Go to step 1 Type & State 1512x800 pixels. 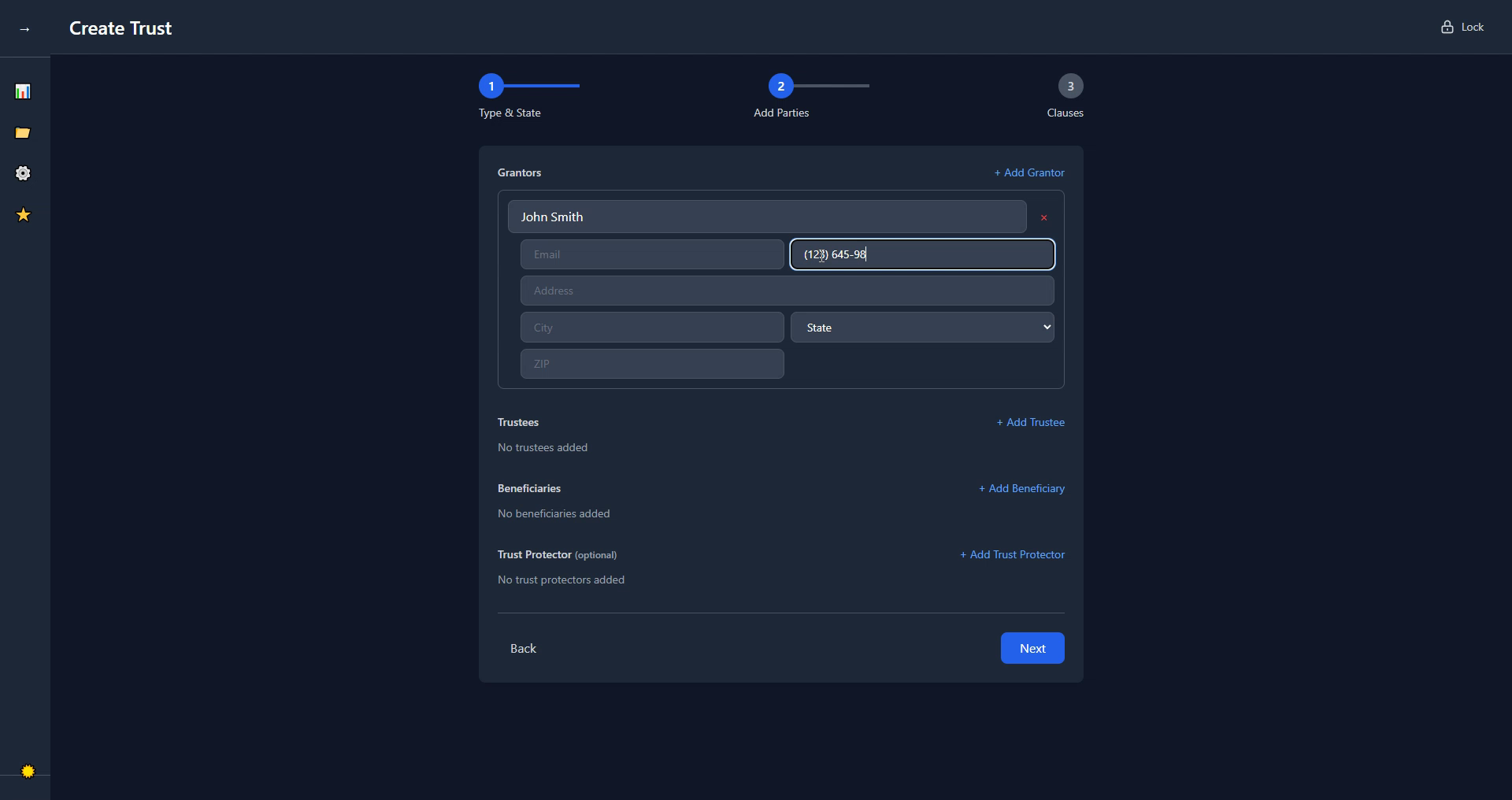point(491,86)
